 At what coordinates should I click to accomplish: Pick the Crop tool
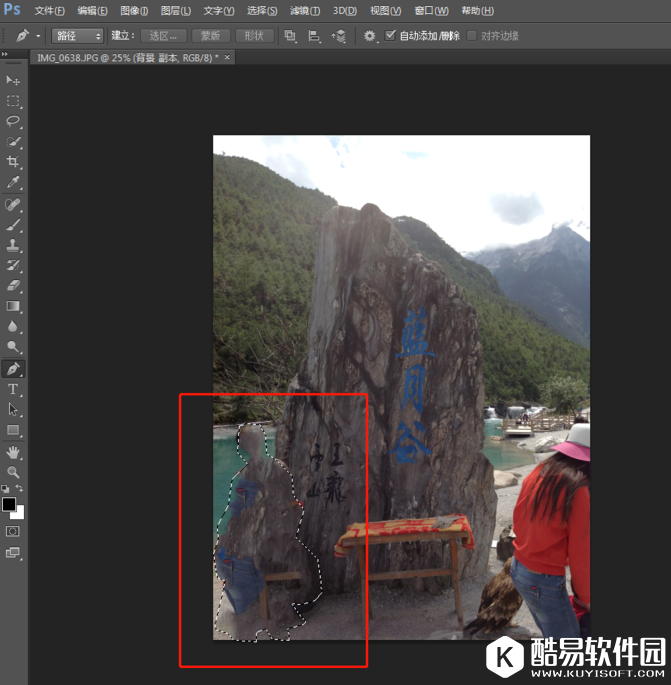point(13,162)
